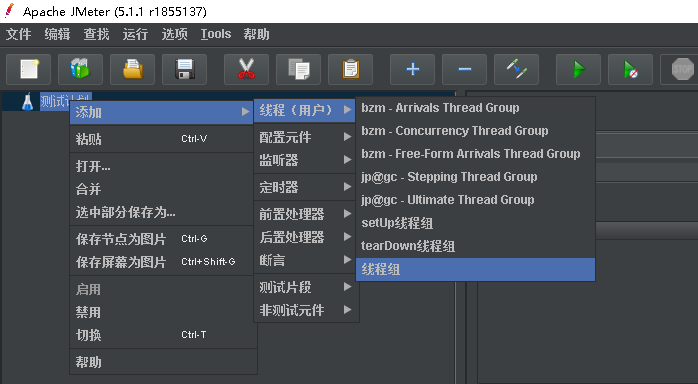Click the Cut scissors icon
698x384 pixels.
click(x=247, y=69)
